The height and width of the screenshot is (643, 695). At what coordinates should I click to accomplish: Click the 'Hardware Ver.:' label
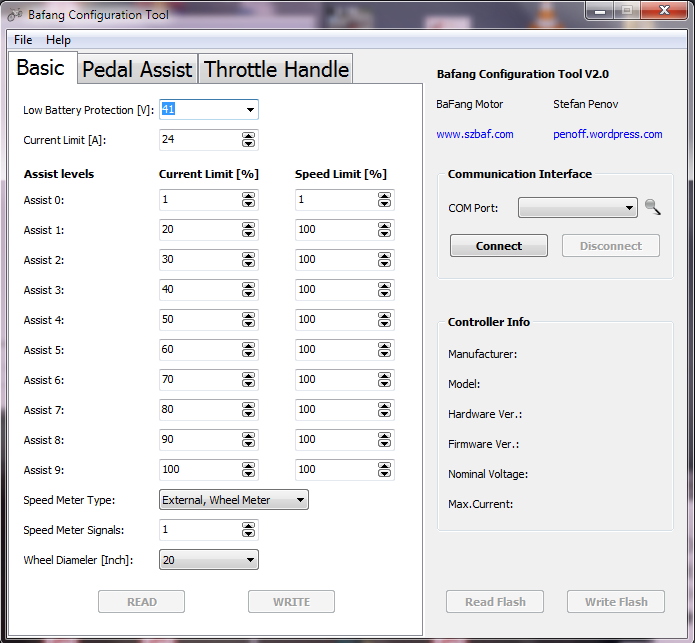pyautogui.click(x=485, y=414)
